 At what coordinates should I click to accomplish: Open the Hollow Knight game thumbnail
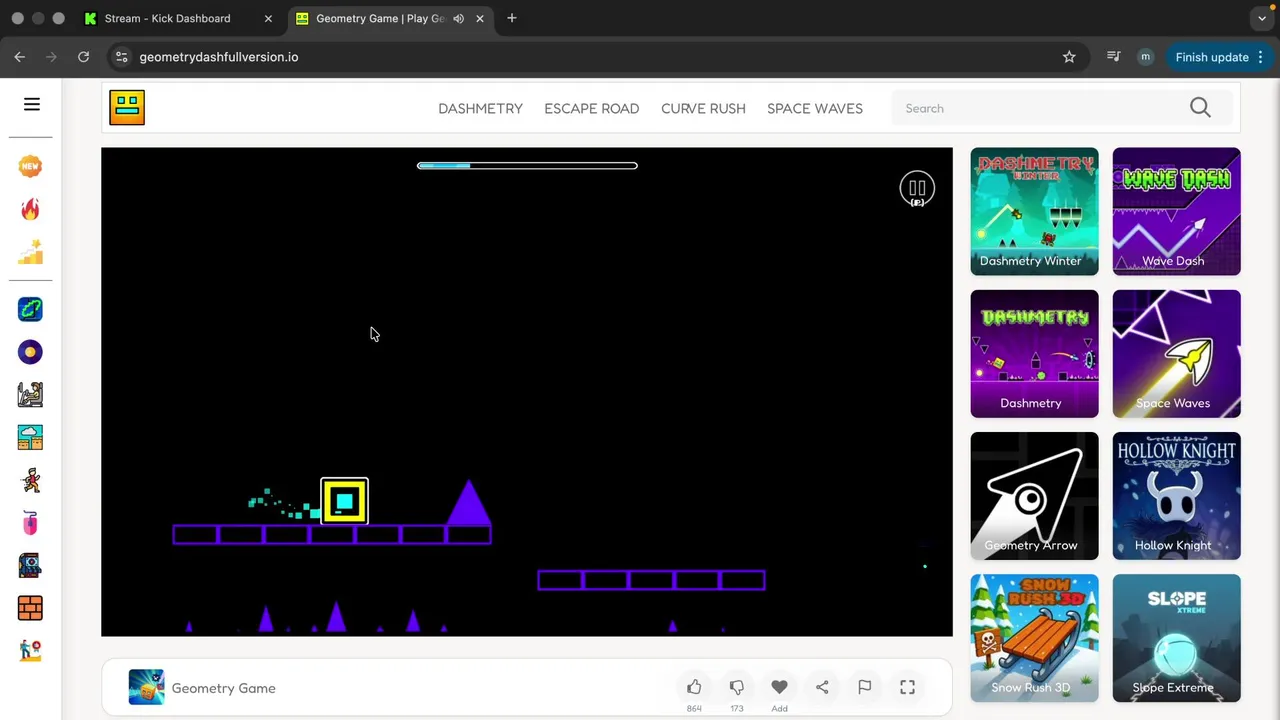(x=1176, y=495)
